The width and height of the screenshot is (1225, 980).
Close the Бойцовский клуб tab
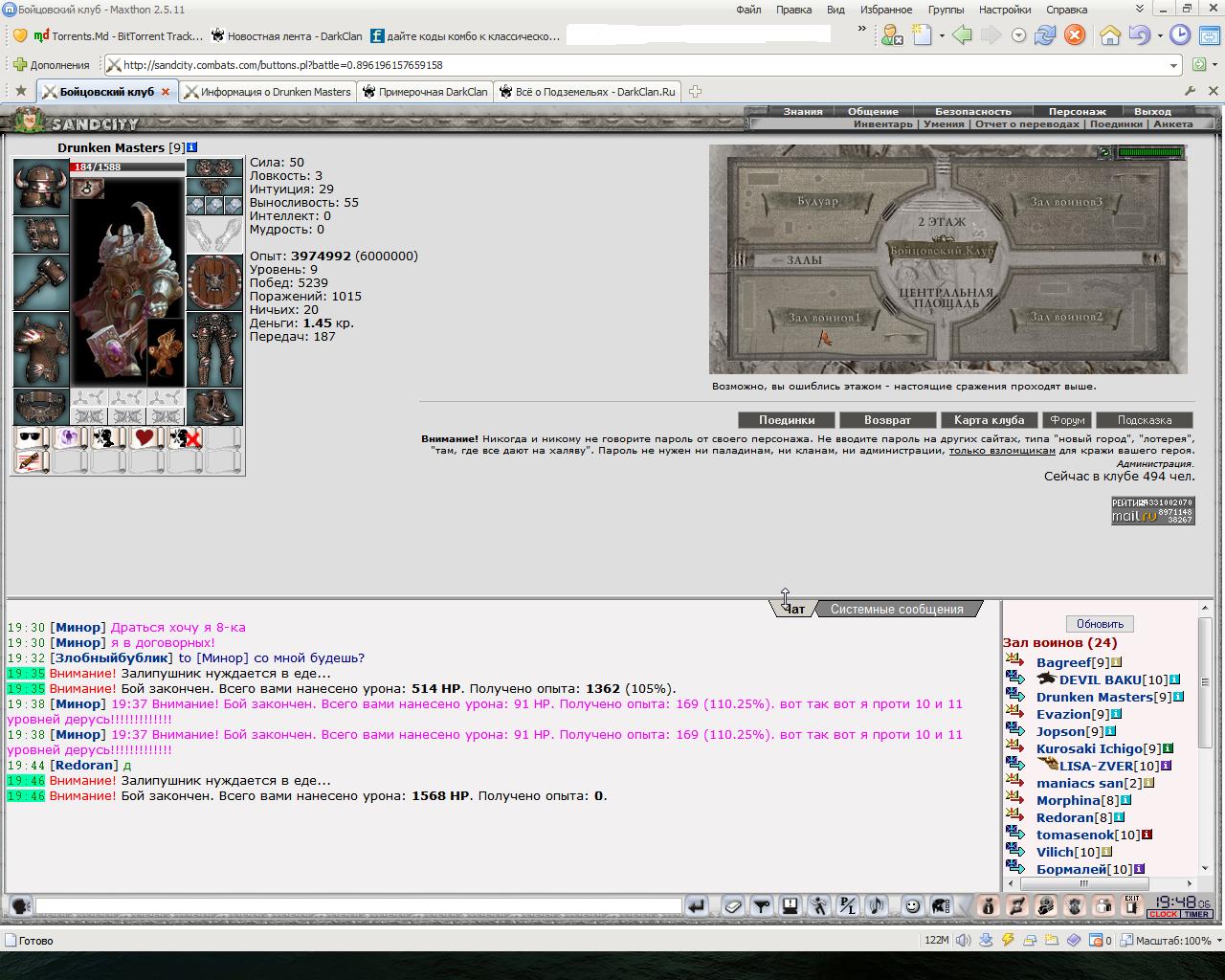pyautogui.click(x=166, y=92)
